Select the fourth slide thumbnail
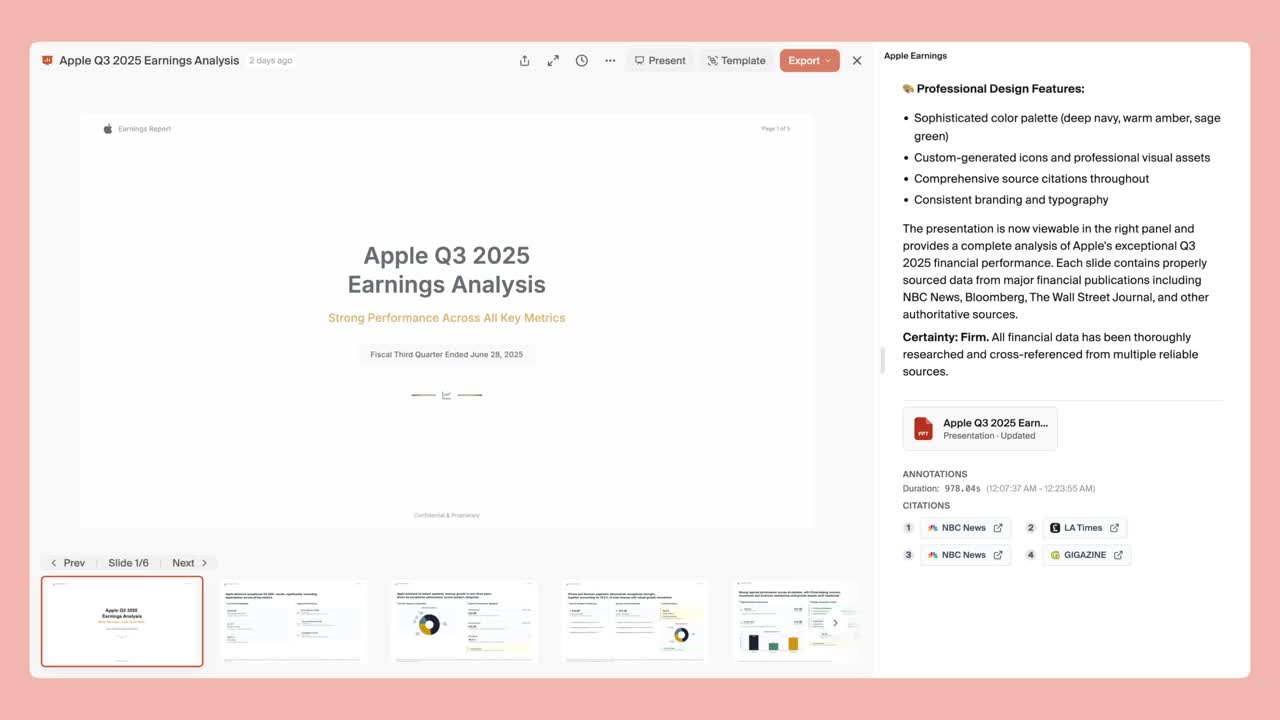The image size is (1280, 720). tap(635, 621)
